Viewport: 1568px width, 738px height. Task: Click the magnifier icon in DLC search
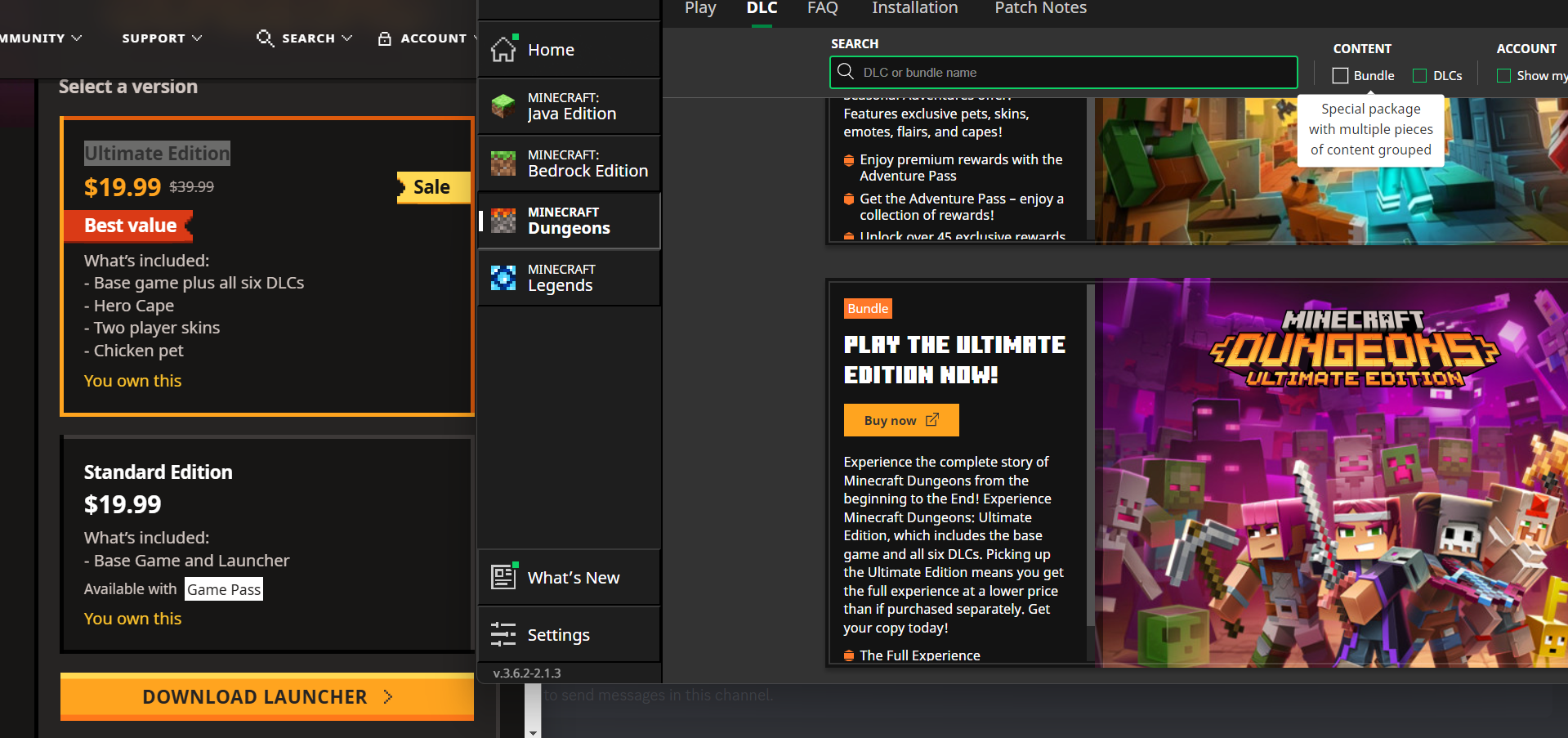(846, 72)
